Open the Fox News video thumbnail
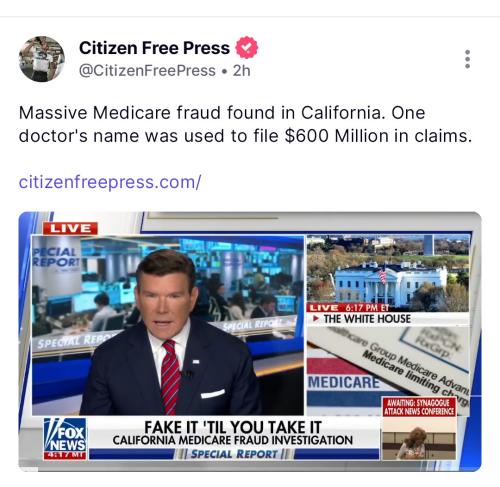This screenshot has height=487, width=500. tap(250, 341)
